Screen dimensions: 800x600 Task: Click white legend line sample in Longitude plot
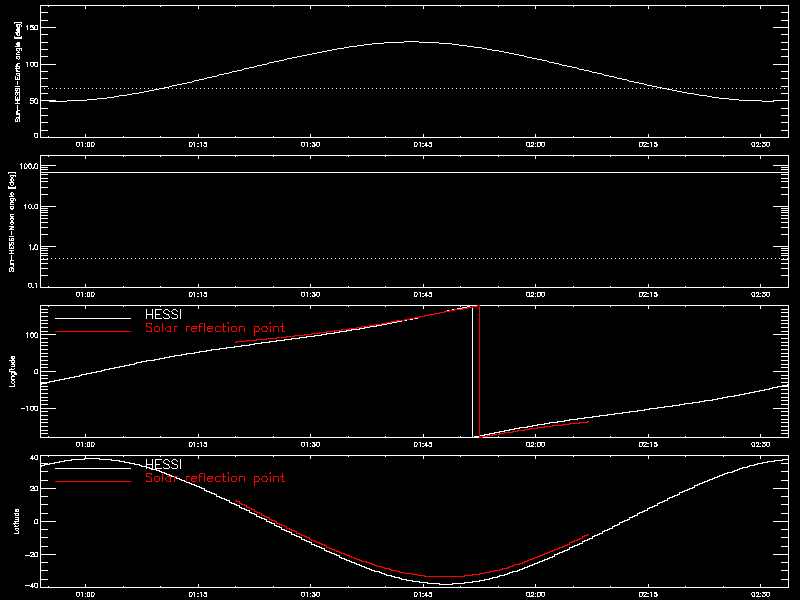coord(93,318)
